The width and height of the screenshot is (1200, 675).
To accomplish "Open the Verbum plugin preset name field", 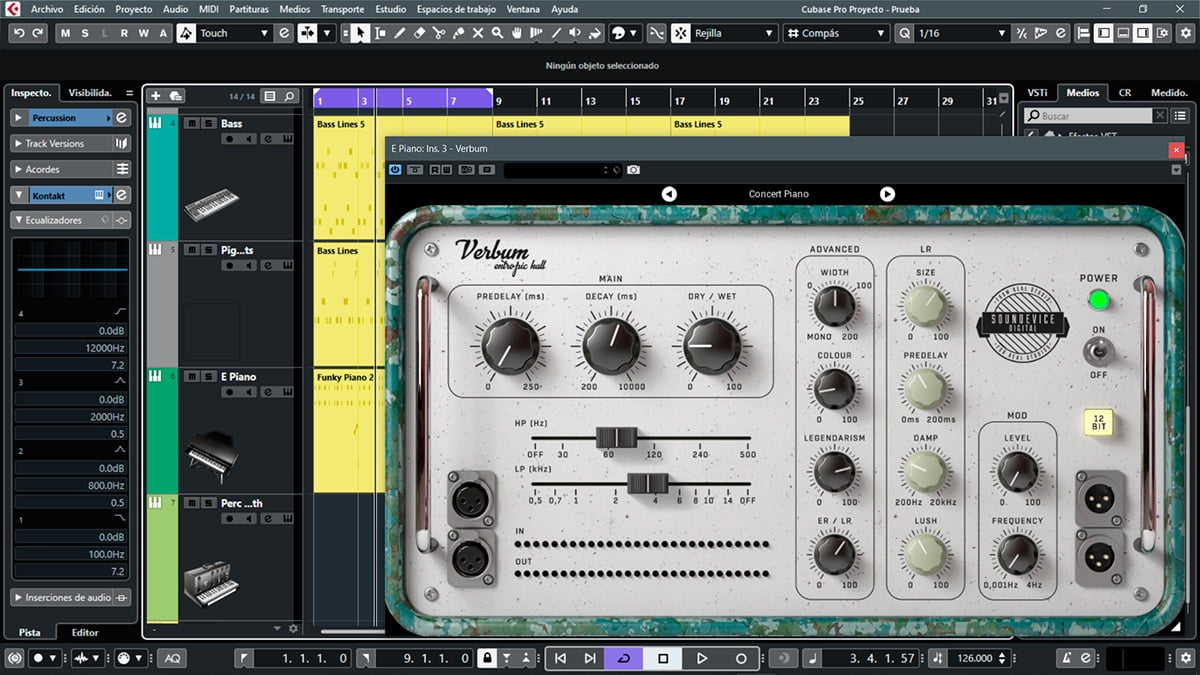I will [x=563, y=170].
